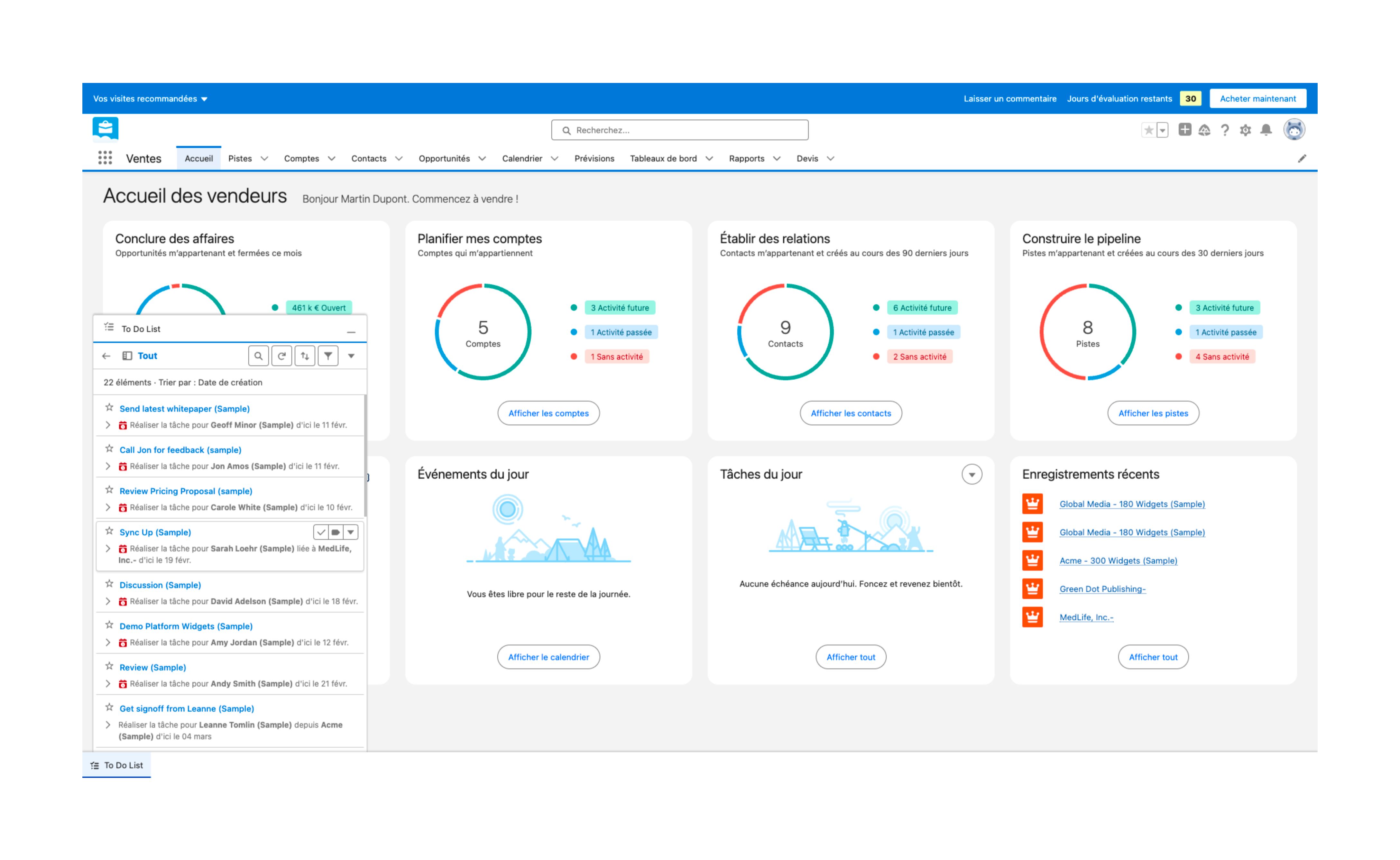Open the Rapports tab
The image size is (1400, 860).
[x=747, y=159]
